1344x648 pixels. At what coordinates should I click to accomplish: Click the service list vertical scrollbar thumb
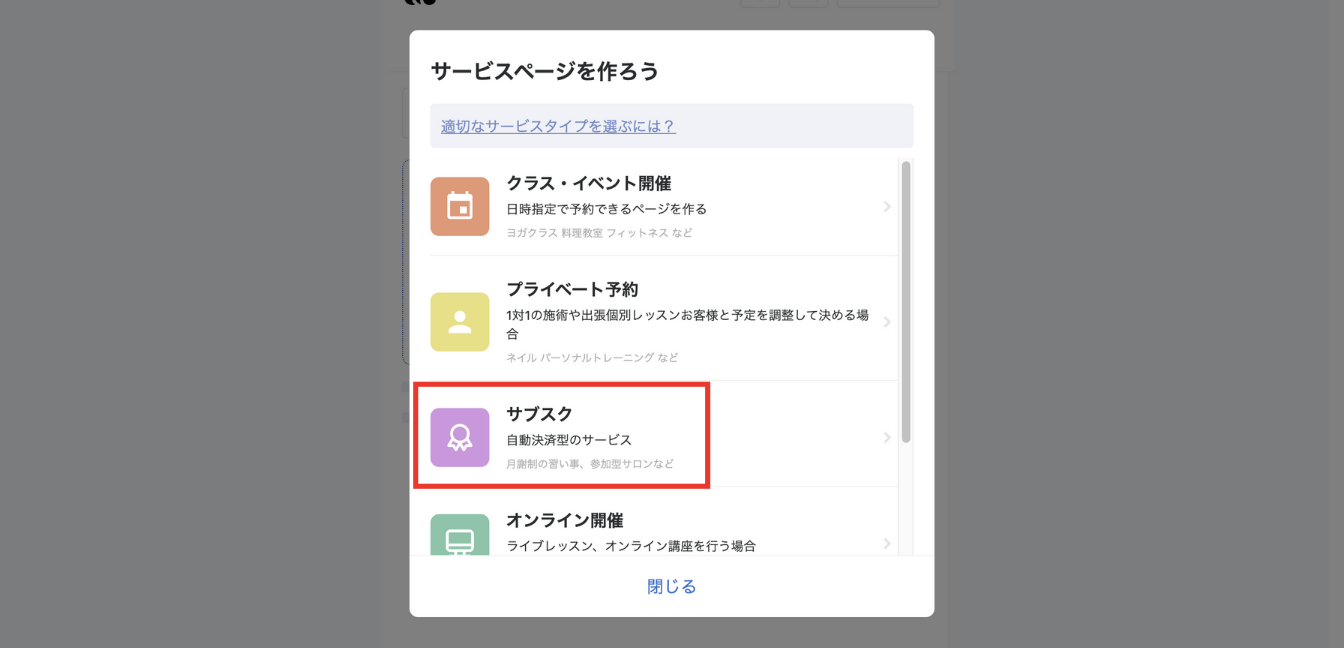(906, 301)
